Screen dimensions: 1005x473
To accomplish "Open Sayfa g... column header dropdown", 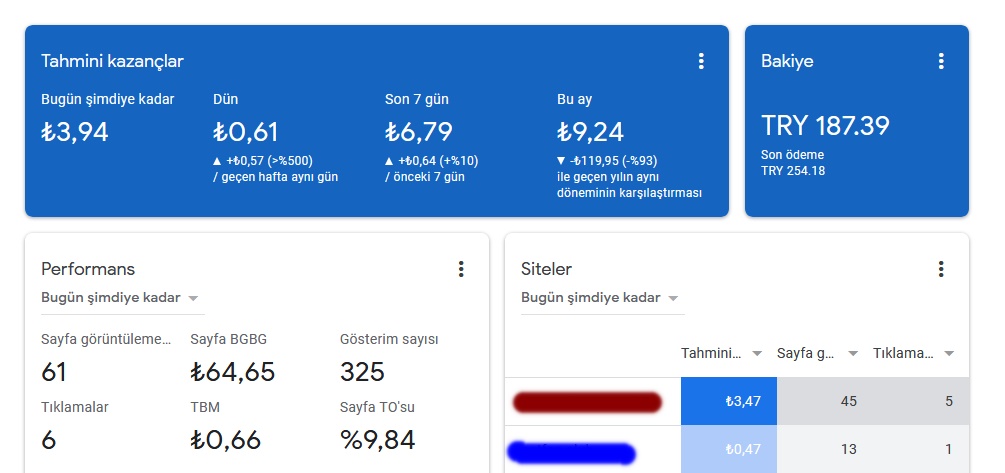I will (x=818, y=353).
